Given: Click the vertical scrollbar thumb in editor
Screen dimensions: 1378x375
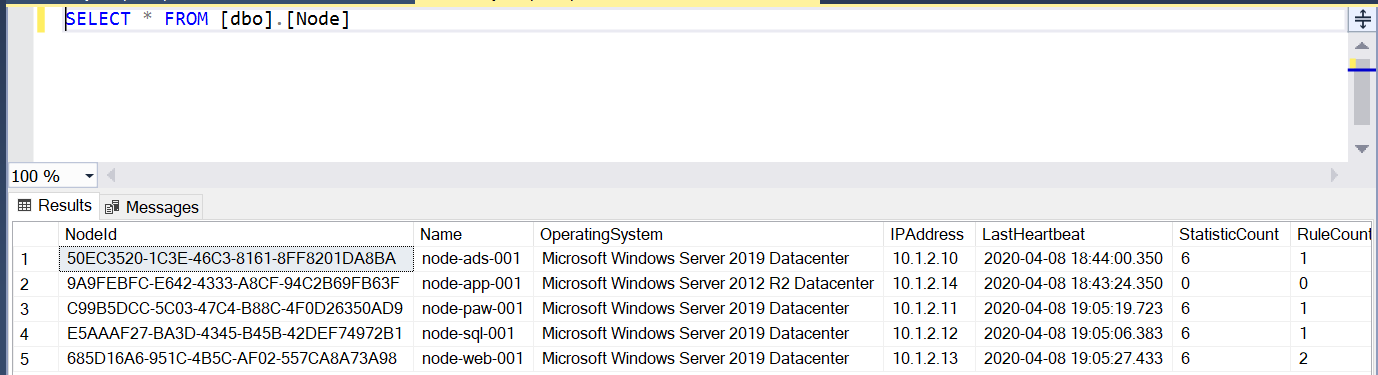Looking at the screenshot, I should pyautogui.click(x=1361, y=92).
